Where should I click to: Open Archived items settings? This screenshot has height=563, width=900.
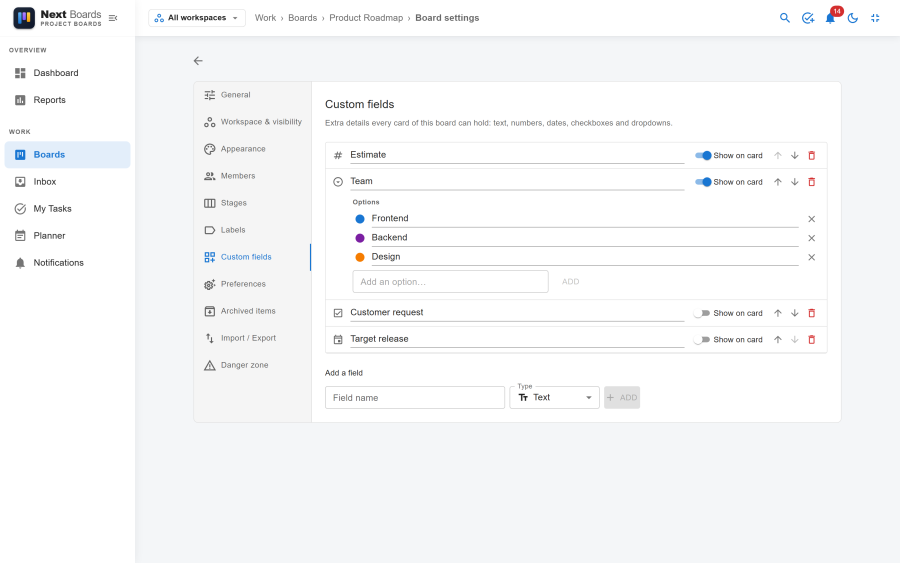pos(253,311)
